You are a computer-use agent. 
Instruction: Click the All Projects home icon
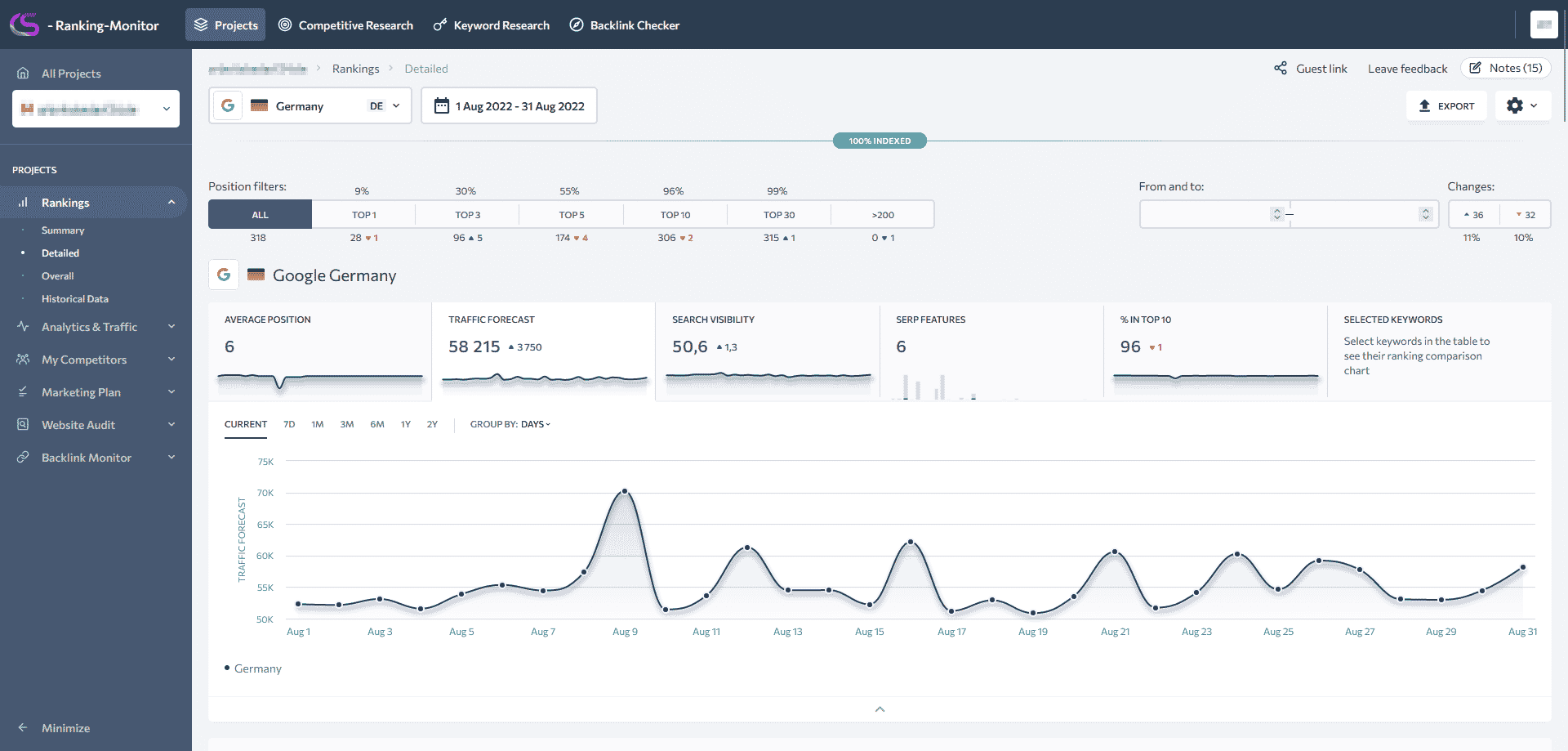[23, 73]
